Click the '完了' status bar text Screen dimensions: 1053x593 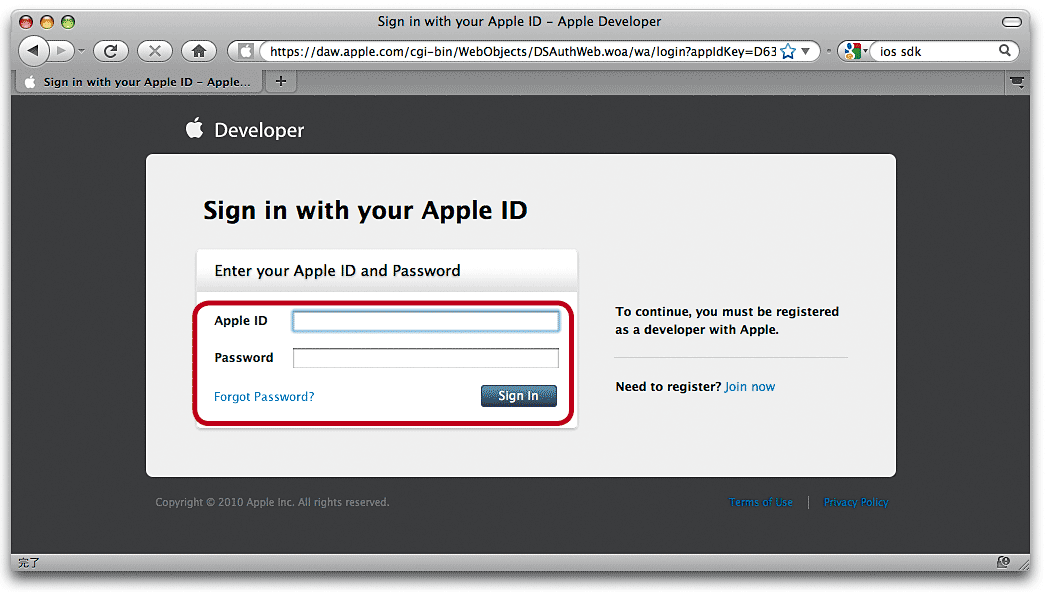tap(28, 563)
